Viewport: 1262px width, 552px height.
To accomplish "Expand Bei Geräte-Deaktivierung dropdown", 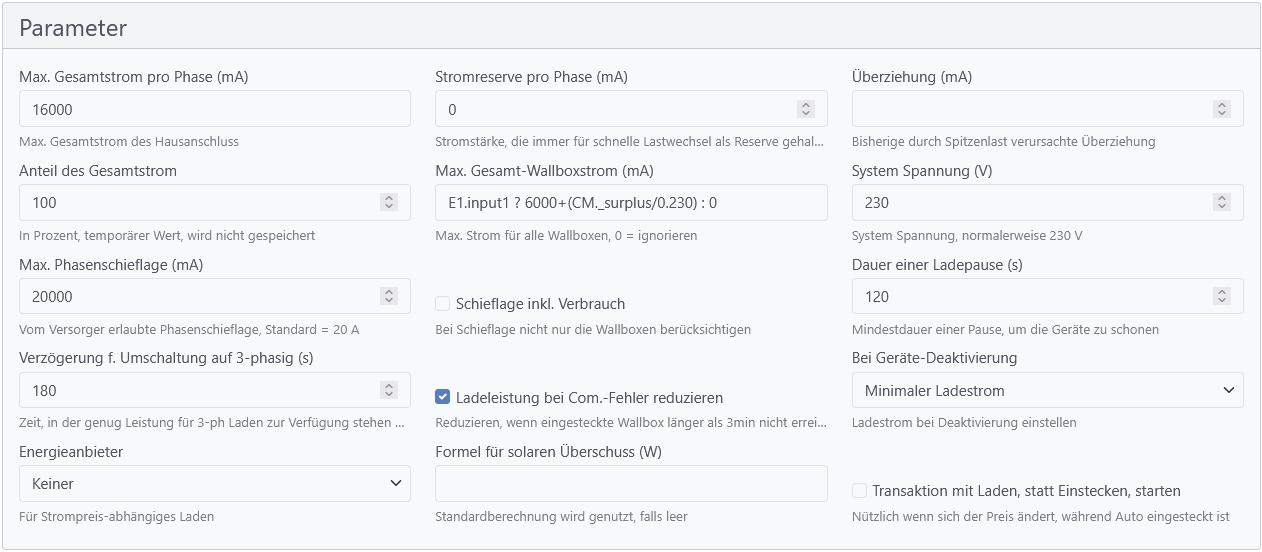I will click(x=1047, y=390).
